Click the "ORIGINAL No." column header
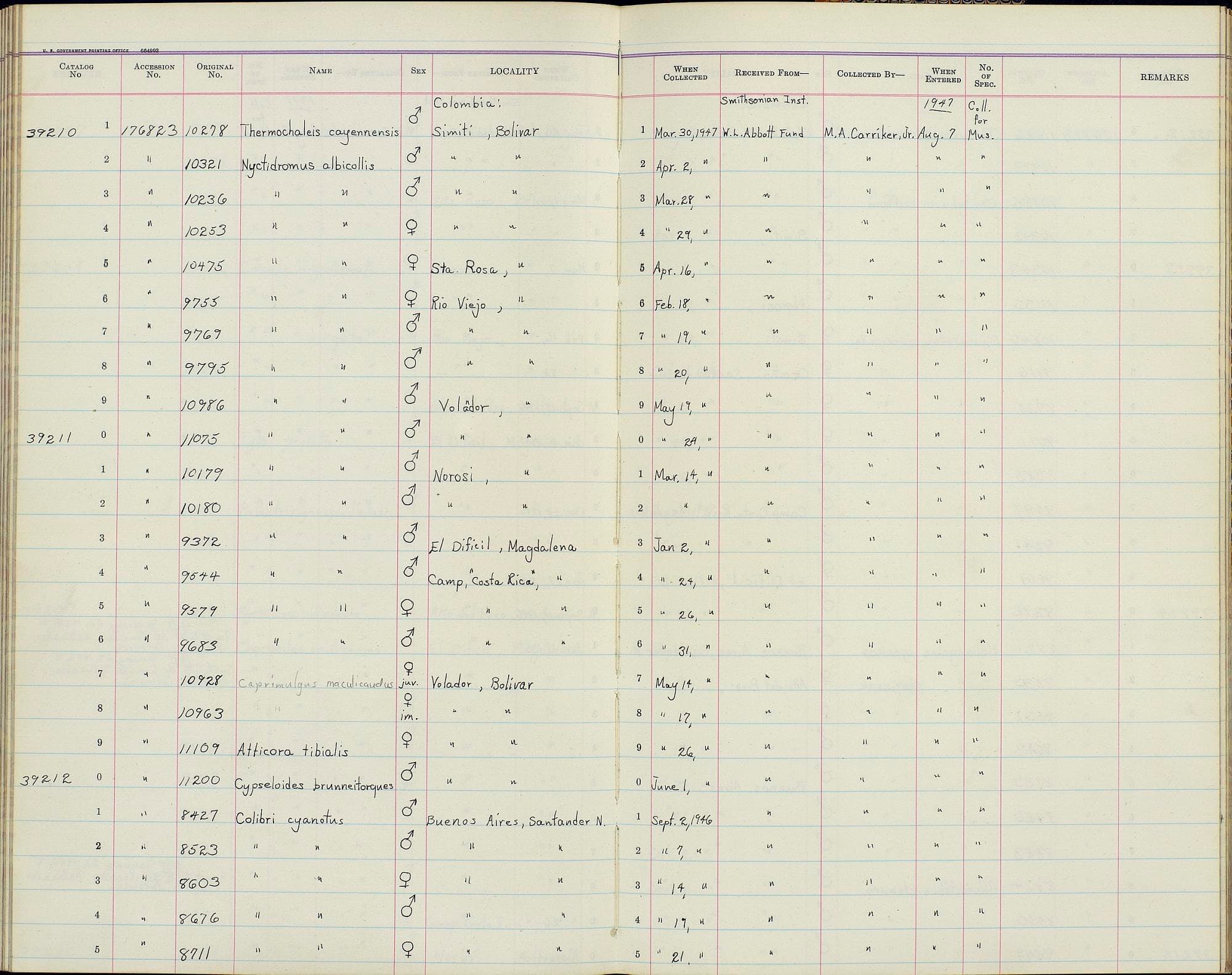Image resolution: width=1232 pixels, height=975 pixels. (215, 71)
